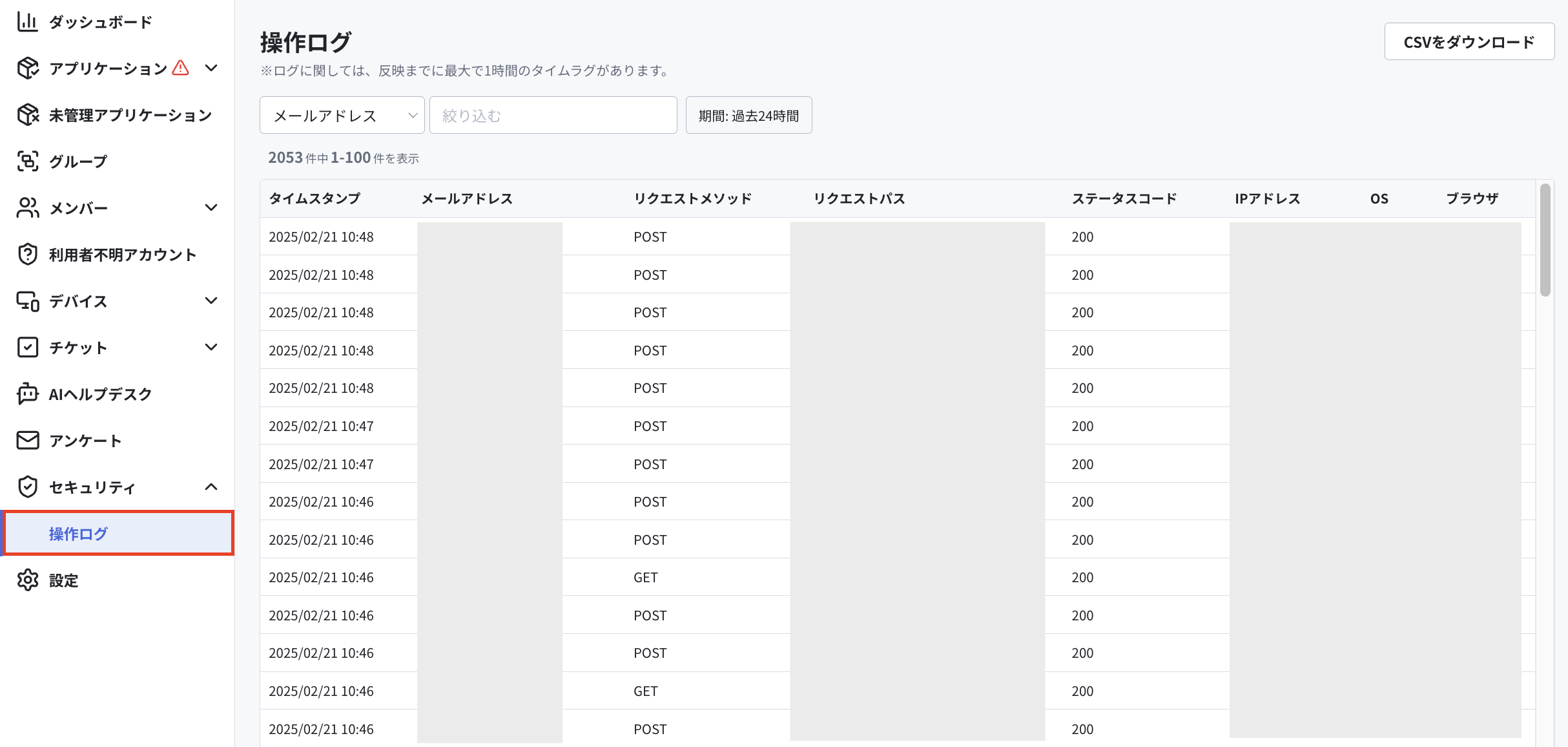This screenshot has height=747, width=1568.
Task: Open the メールアドレス filter dropdown
Action: 342,115
